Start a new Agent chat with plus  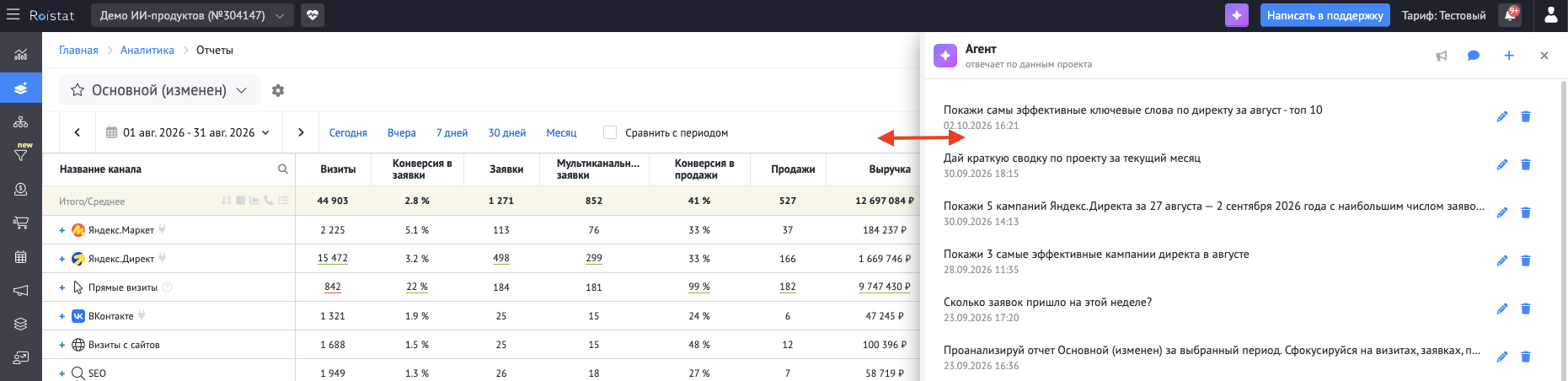[x=1509, y=56]
